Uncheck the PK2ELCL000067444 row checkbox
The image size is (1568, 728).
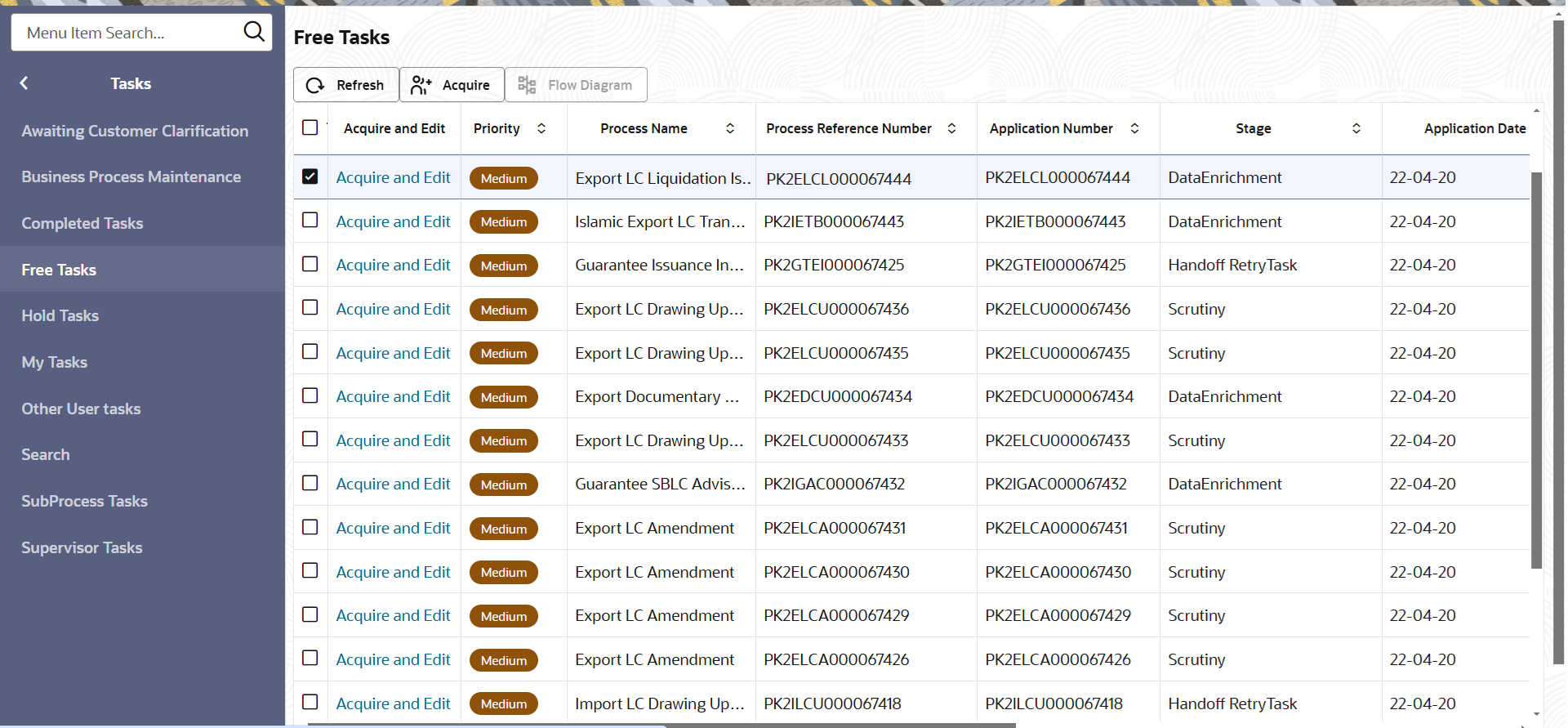310,176
